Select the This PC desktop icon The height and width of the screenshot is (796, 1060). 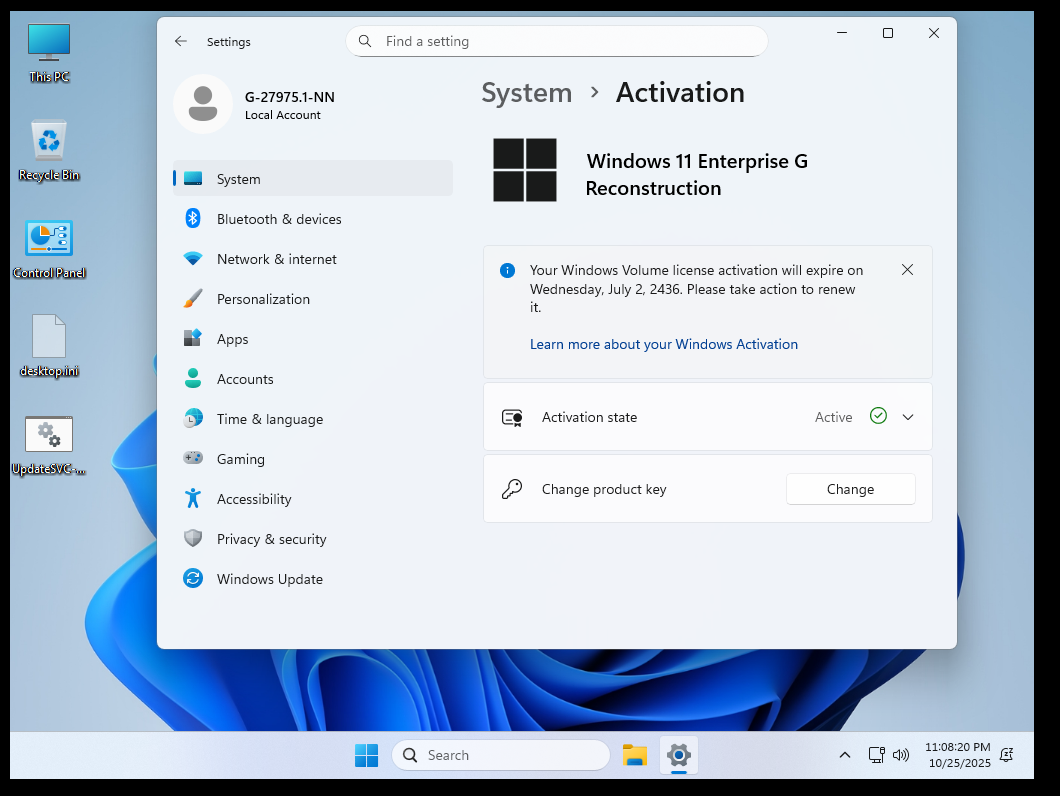(x=49, y=53)
